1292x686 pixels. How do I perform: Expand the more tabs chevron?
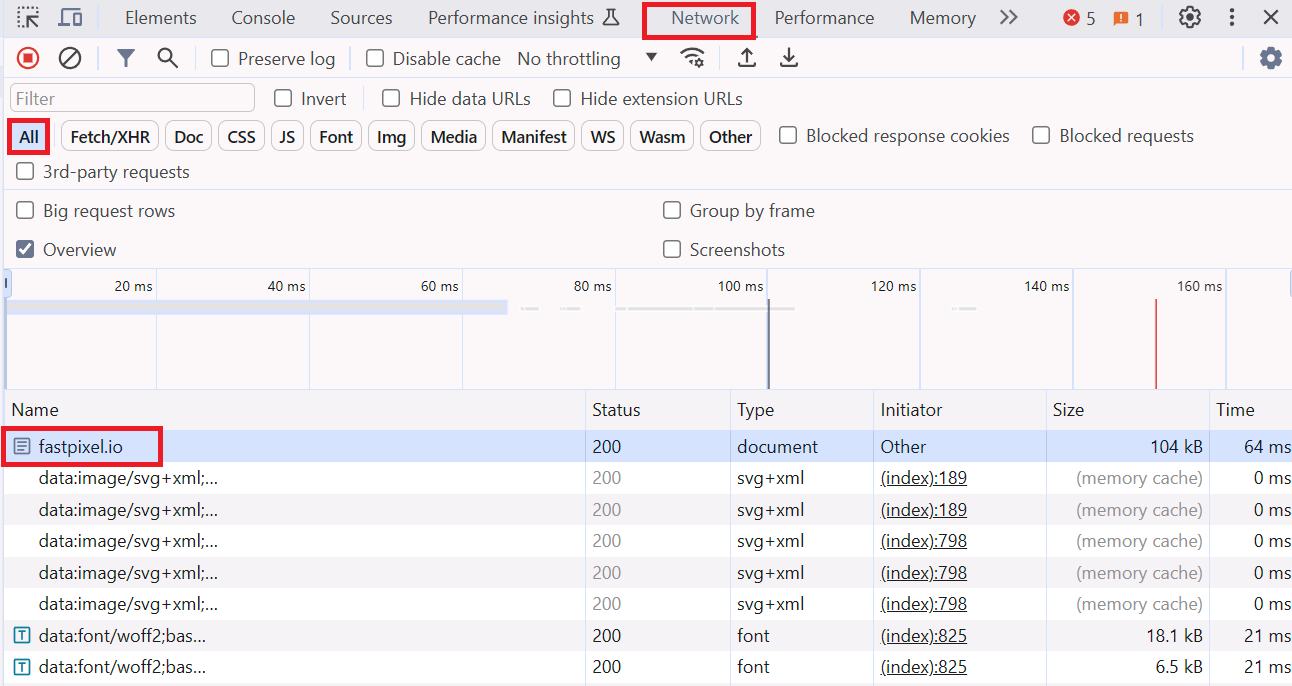tap(1008, 18)
